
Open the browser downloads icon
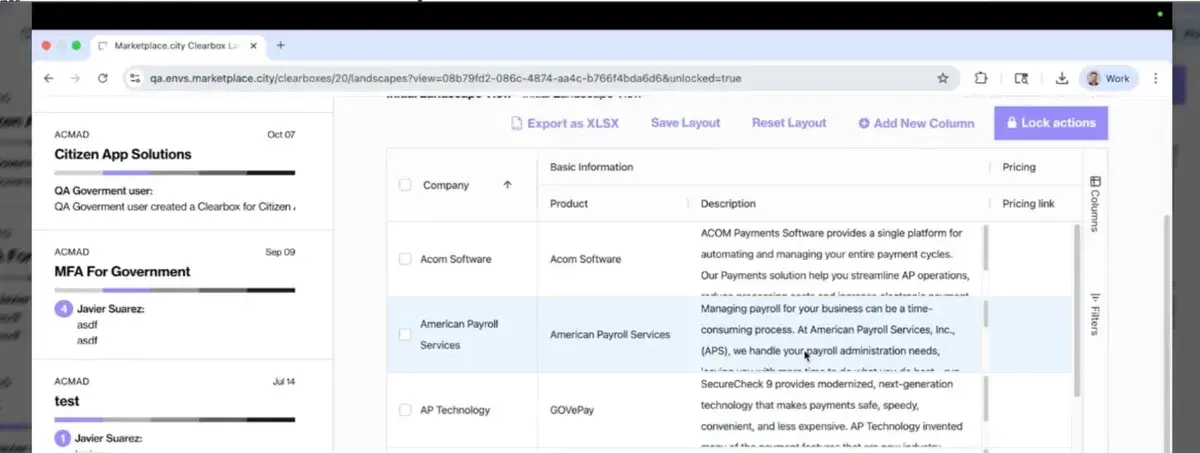click(1061, 78)
